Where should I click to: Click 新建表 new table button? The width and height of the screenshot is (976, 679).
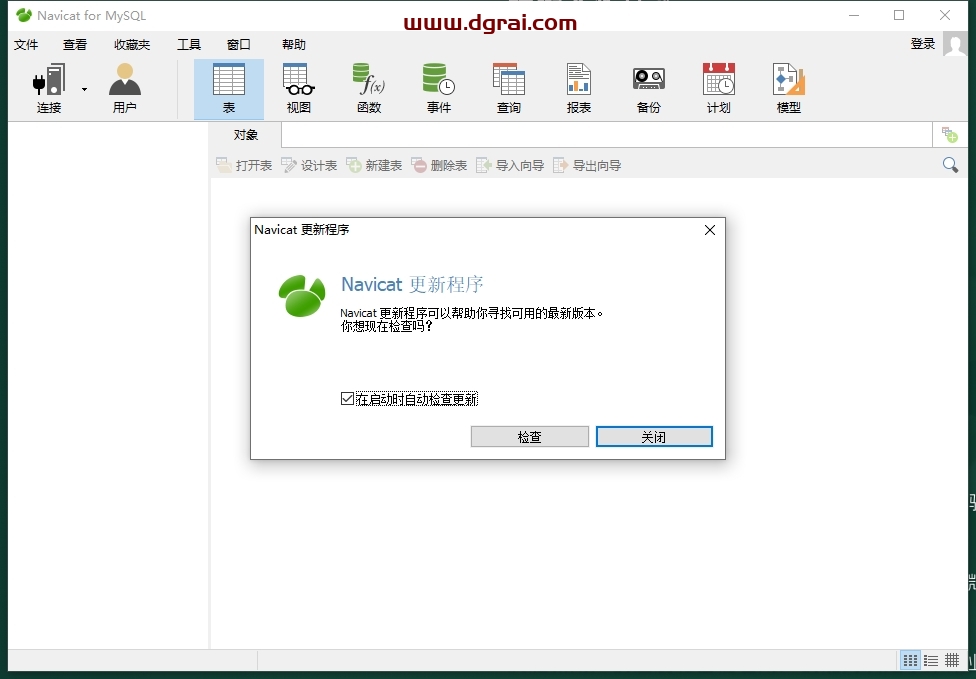[374, 165]
